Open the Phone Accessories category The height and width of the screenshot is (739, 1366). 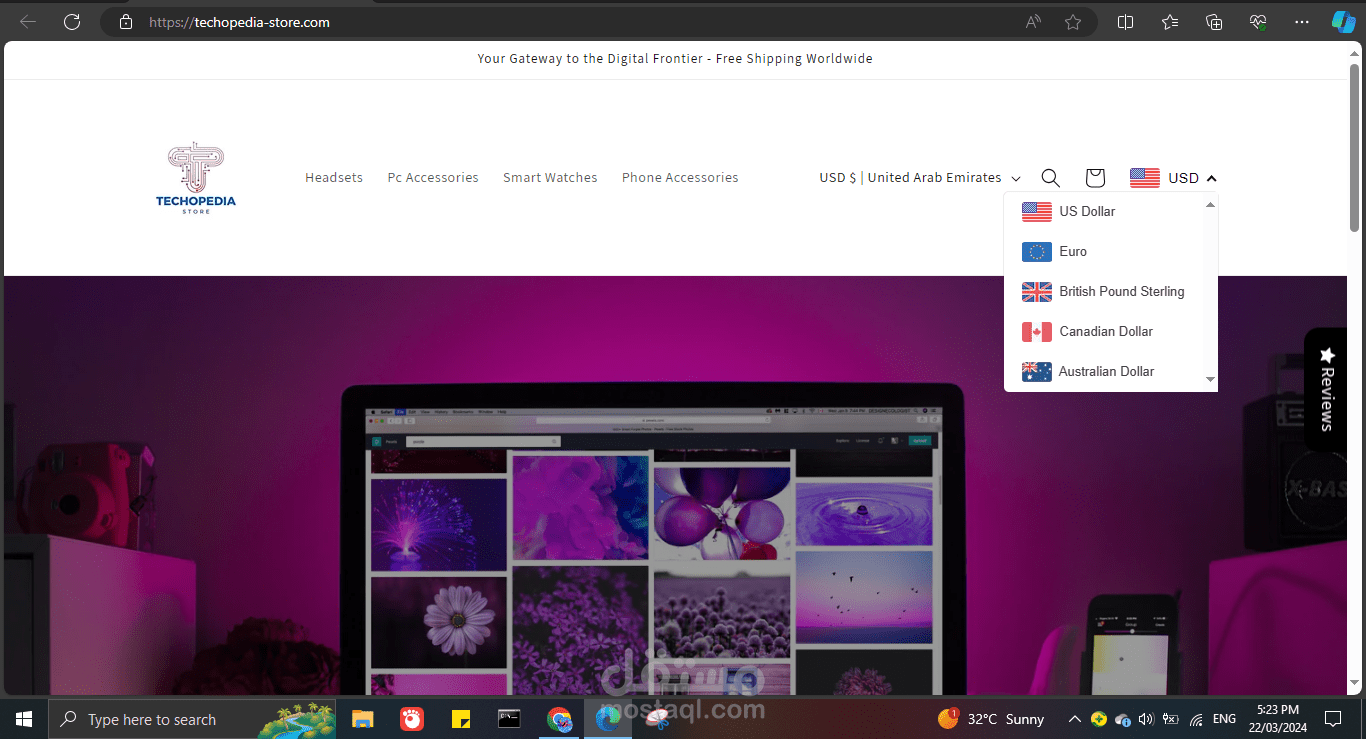tap(680, 178)
